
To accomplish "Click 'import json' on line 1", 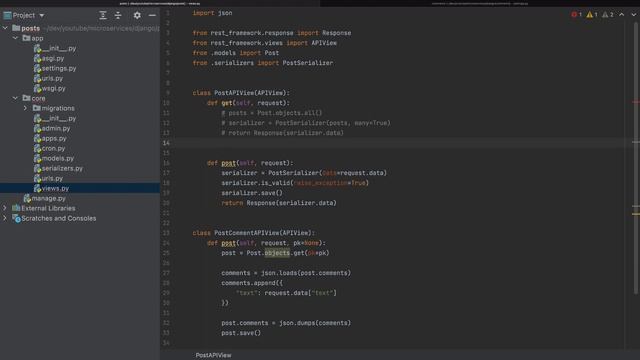I will pos(212,13).
